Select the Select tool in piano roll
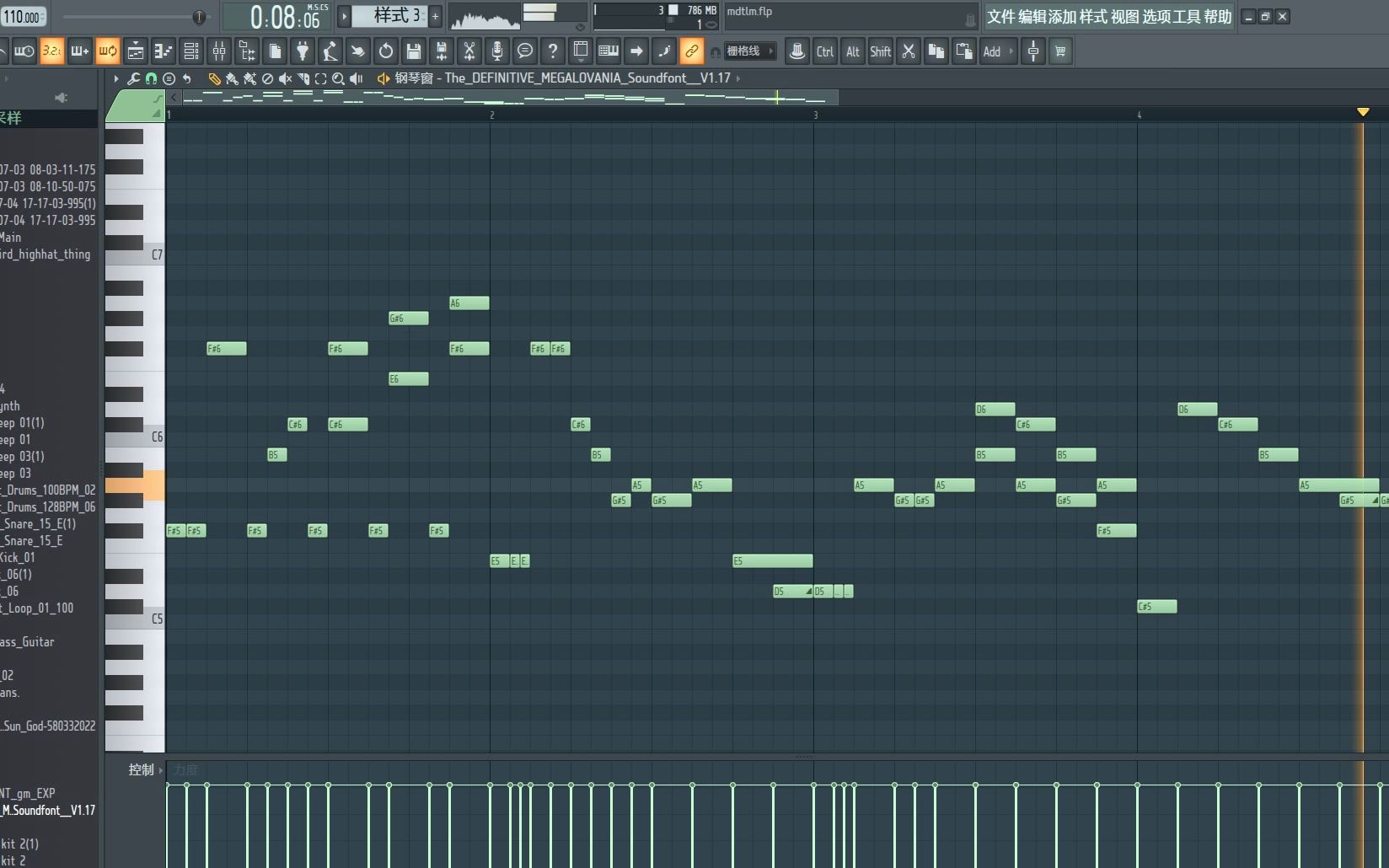 point(321,78)
